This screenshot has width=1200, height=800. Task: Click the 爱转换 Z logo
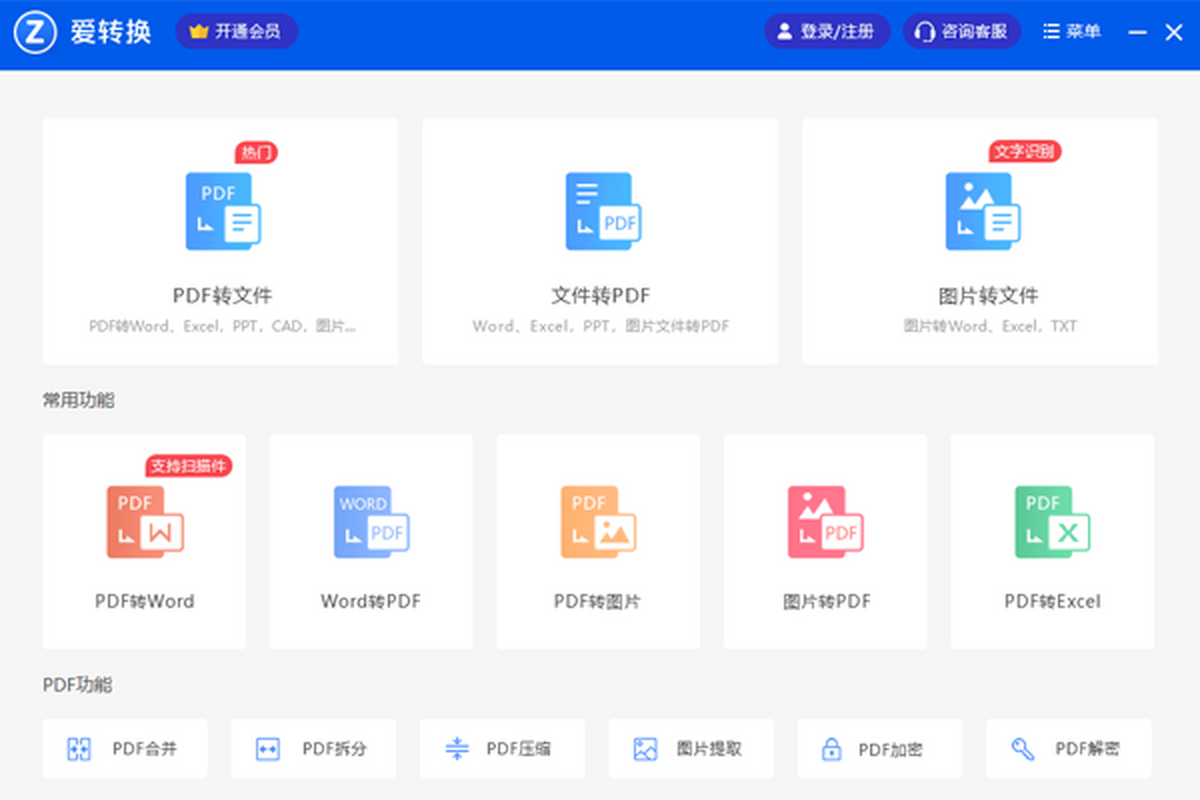pyautogui.click(x=35, y=32)
